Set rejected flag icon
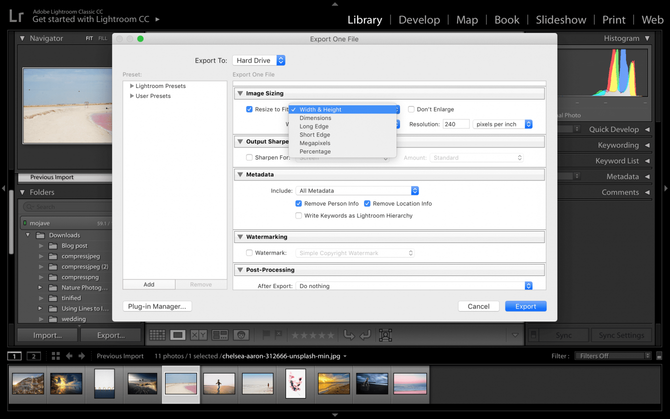 [x=279, y=335]
